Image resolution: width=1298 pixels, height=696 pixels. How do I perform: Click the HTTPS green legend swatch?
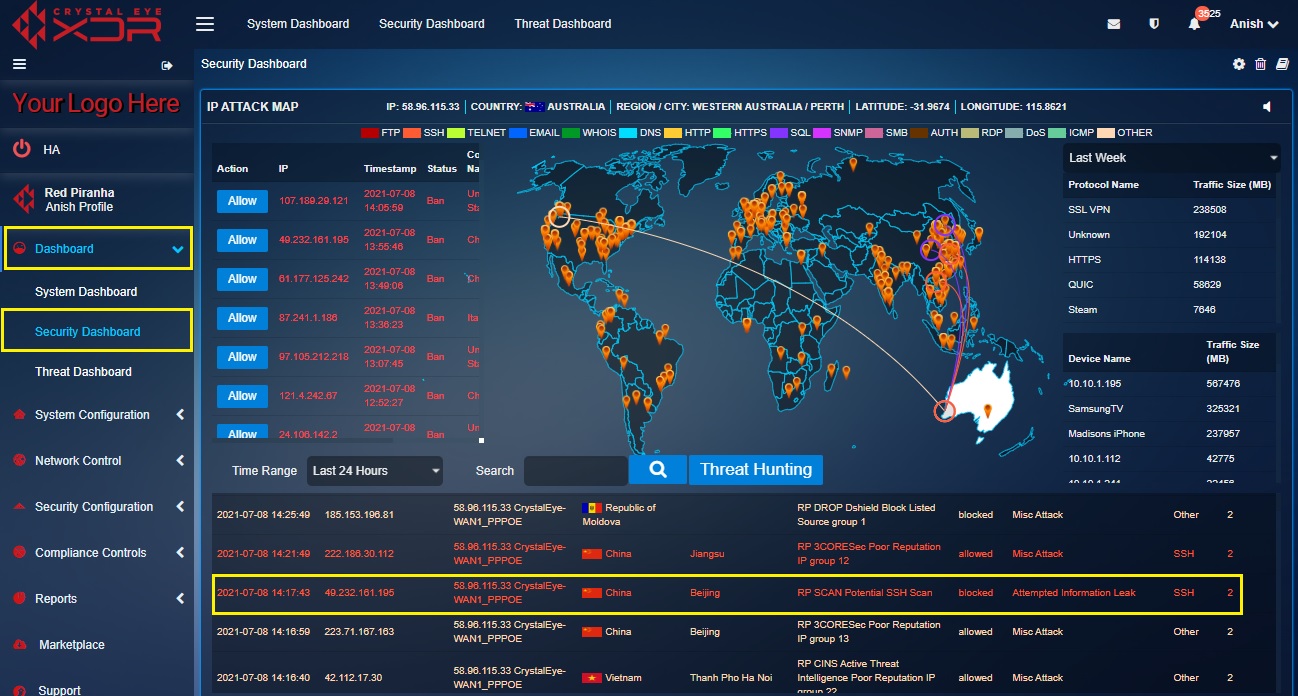[x=720, y=133]
